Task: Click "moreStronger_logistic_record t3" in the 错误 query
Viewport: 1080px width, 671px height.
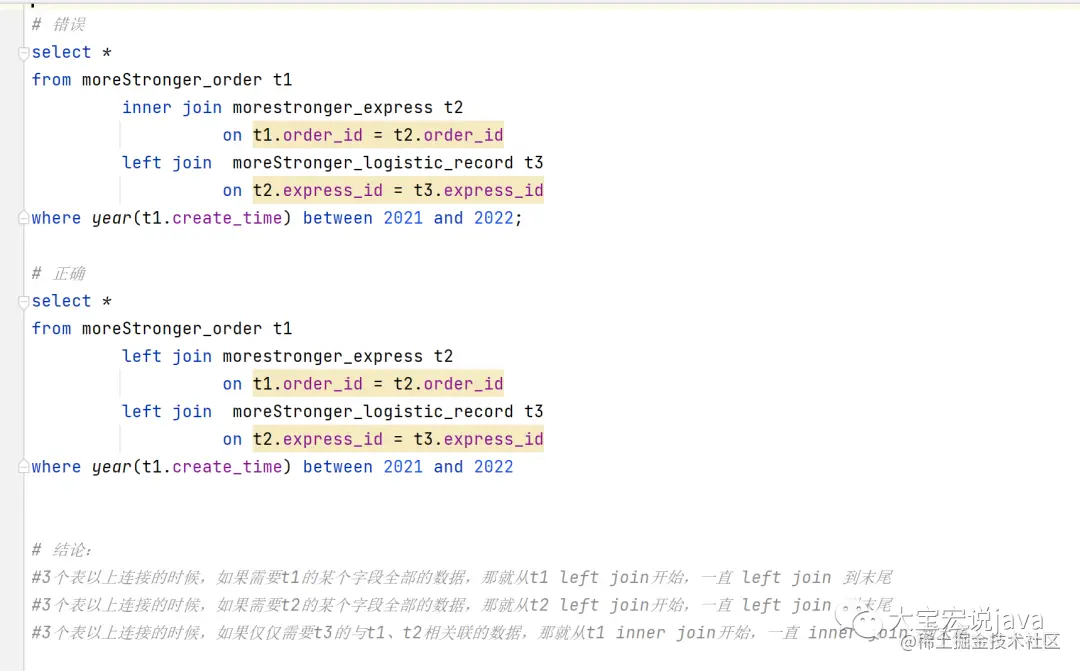Action: point(388,163)
